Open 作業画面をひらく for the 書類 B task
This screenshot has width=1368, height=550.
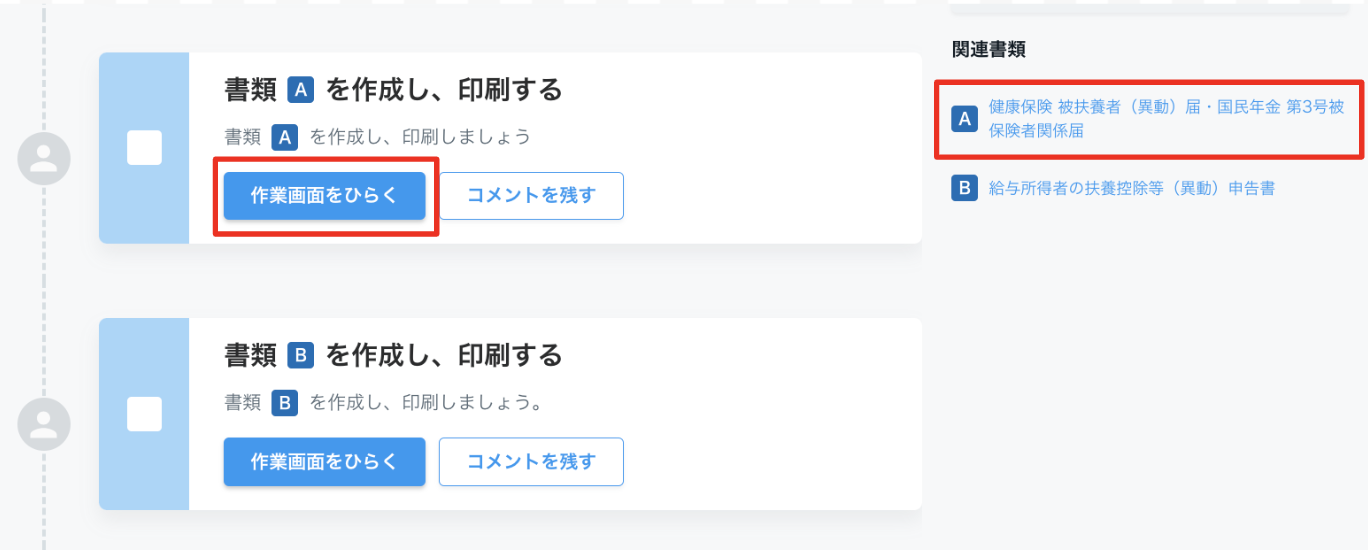[324, 461]
